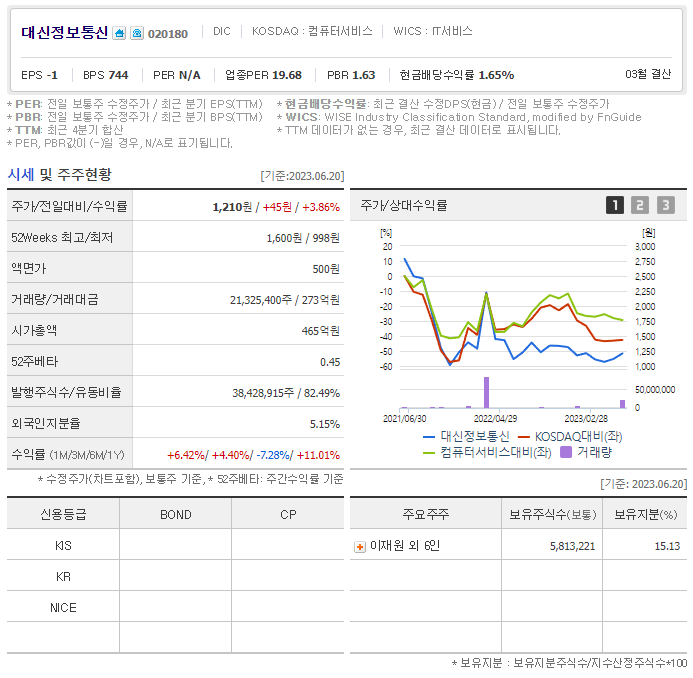Click the WICS : IT서비스 classification text
This screenshot has height=678, width=693.
click(433, 31)
